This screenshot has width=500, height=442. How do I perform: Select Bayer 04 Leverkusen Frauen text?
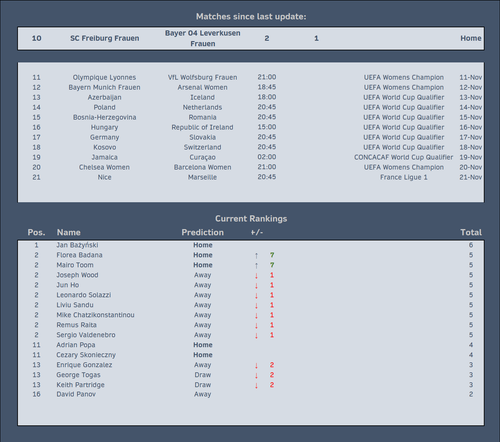203,38
